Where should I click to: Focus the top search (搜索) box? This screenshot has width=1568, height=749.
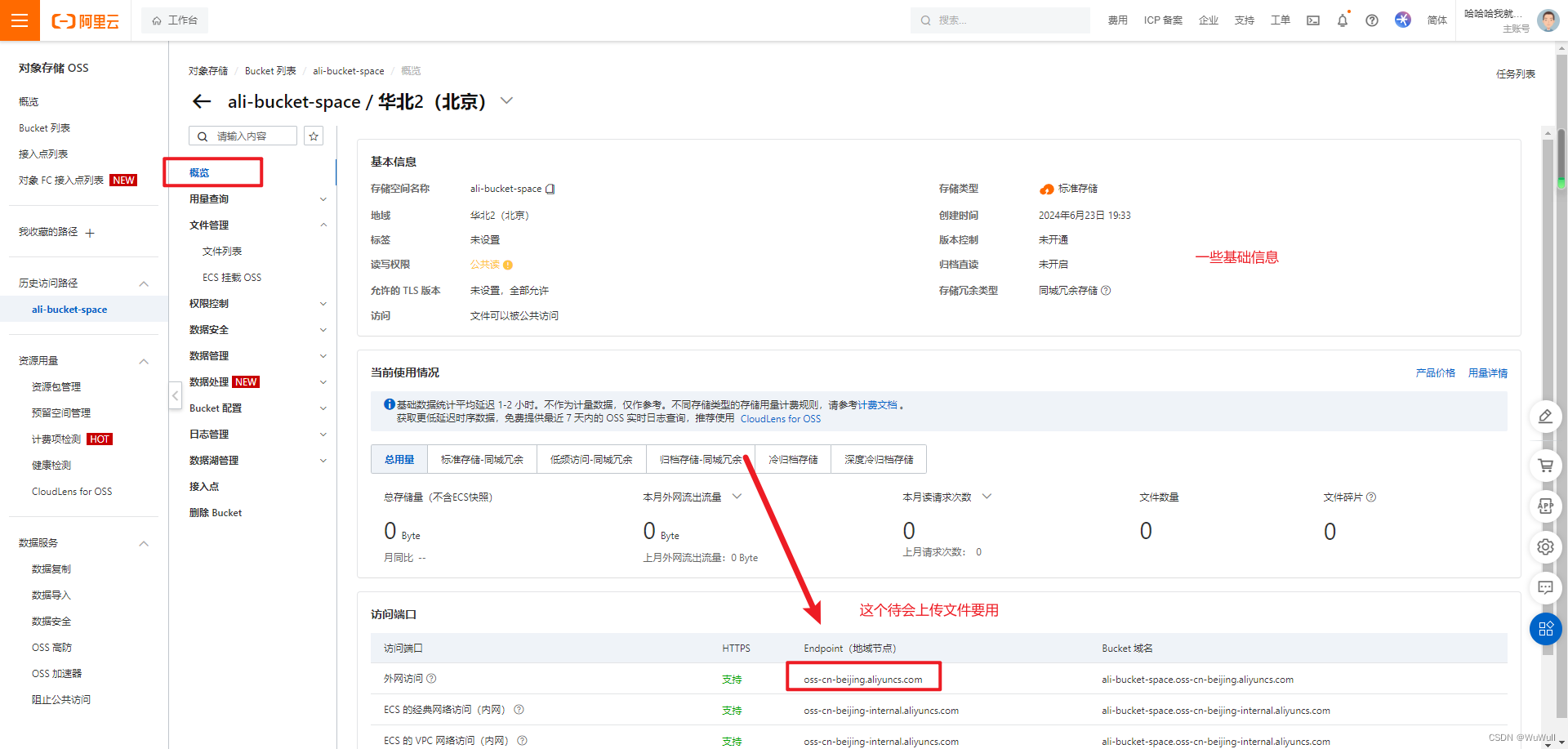click(x=1000, y=20)
